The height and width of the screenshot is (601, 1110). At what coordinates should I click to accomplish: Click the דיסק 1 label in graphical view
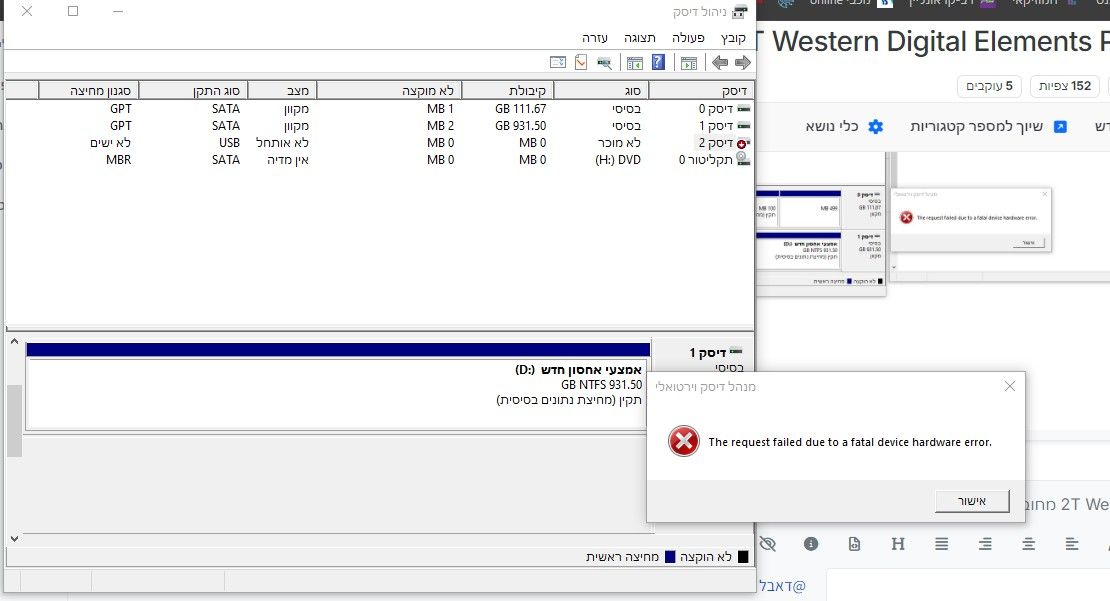tap(707, 352)
